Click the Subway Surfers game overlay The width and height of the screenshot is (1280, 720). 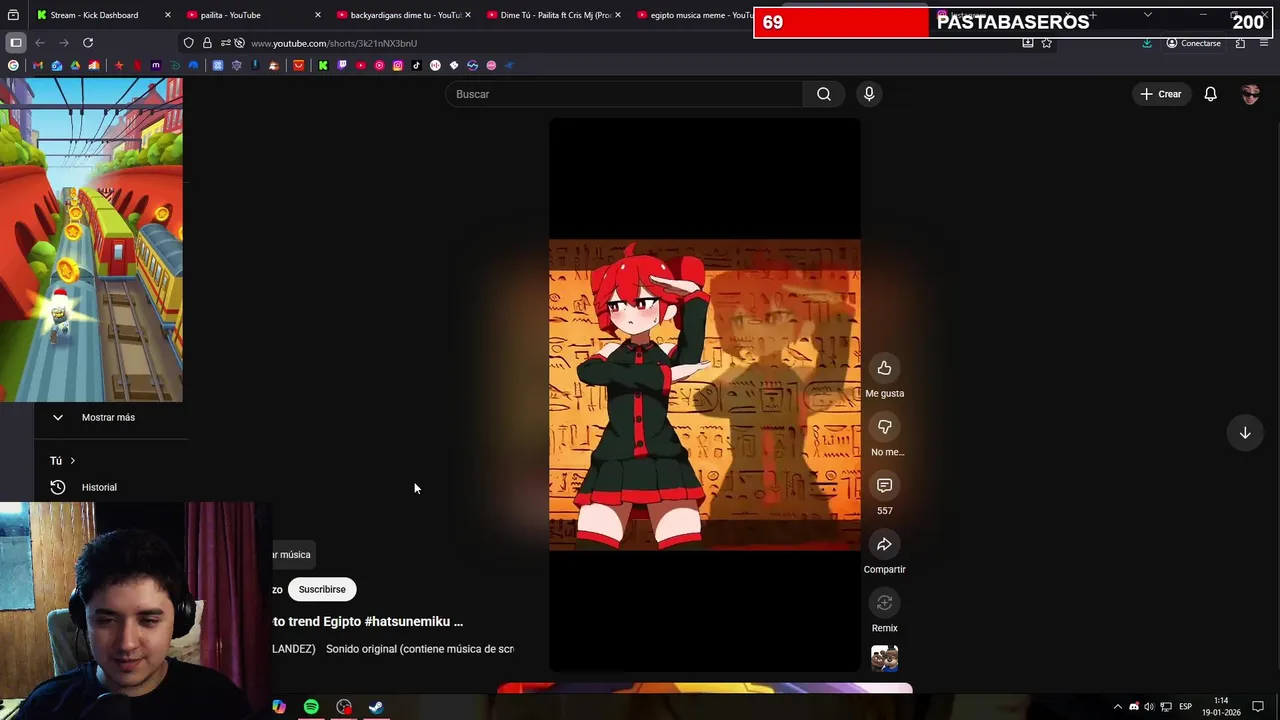(x=91, y=240)
